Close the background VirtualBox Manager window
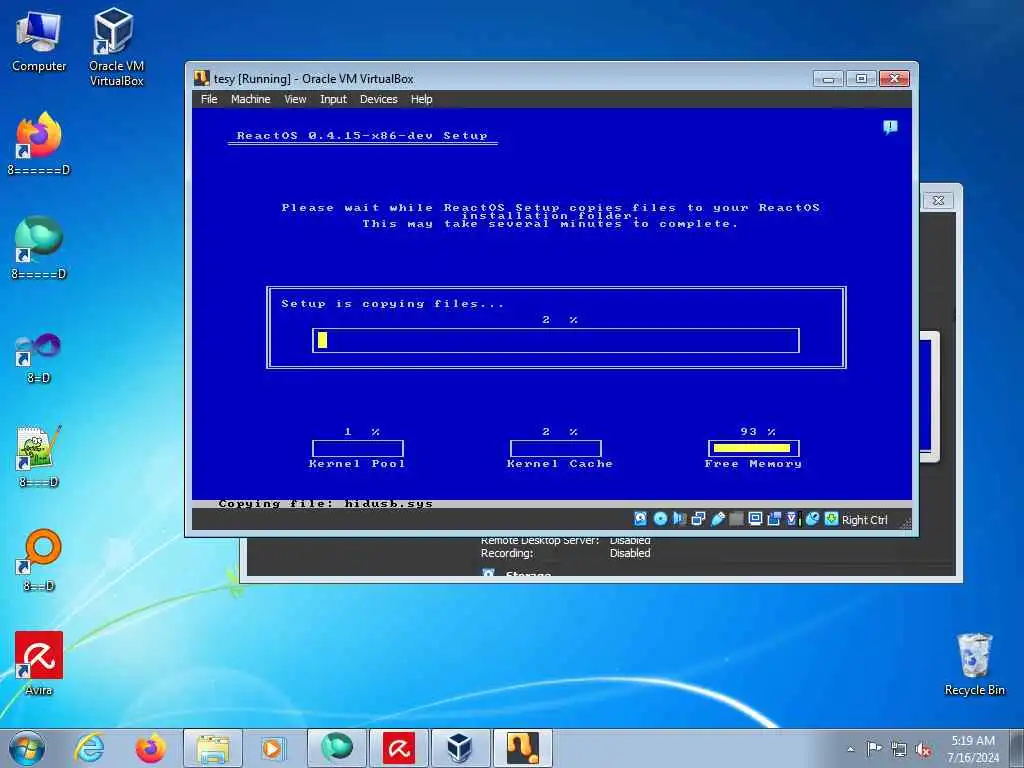 (x=938, y=200)
